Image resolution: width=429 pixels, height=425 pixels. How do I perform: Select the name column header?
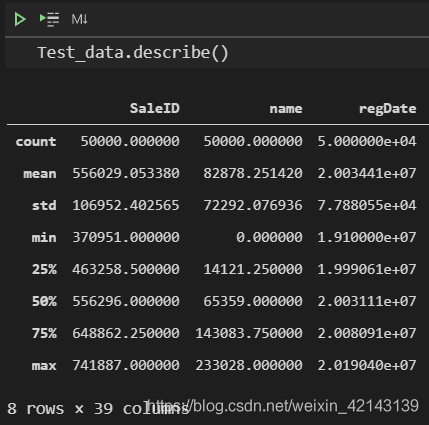286,109
